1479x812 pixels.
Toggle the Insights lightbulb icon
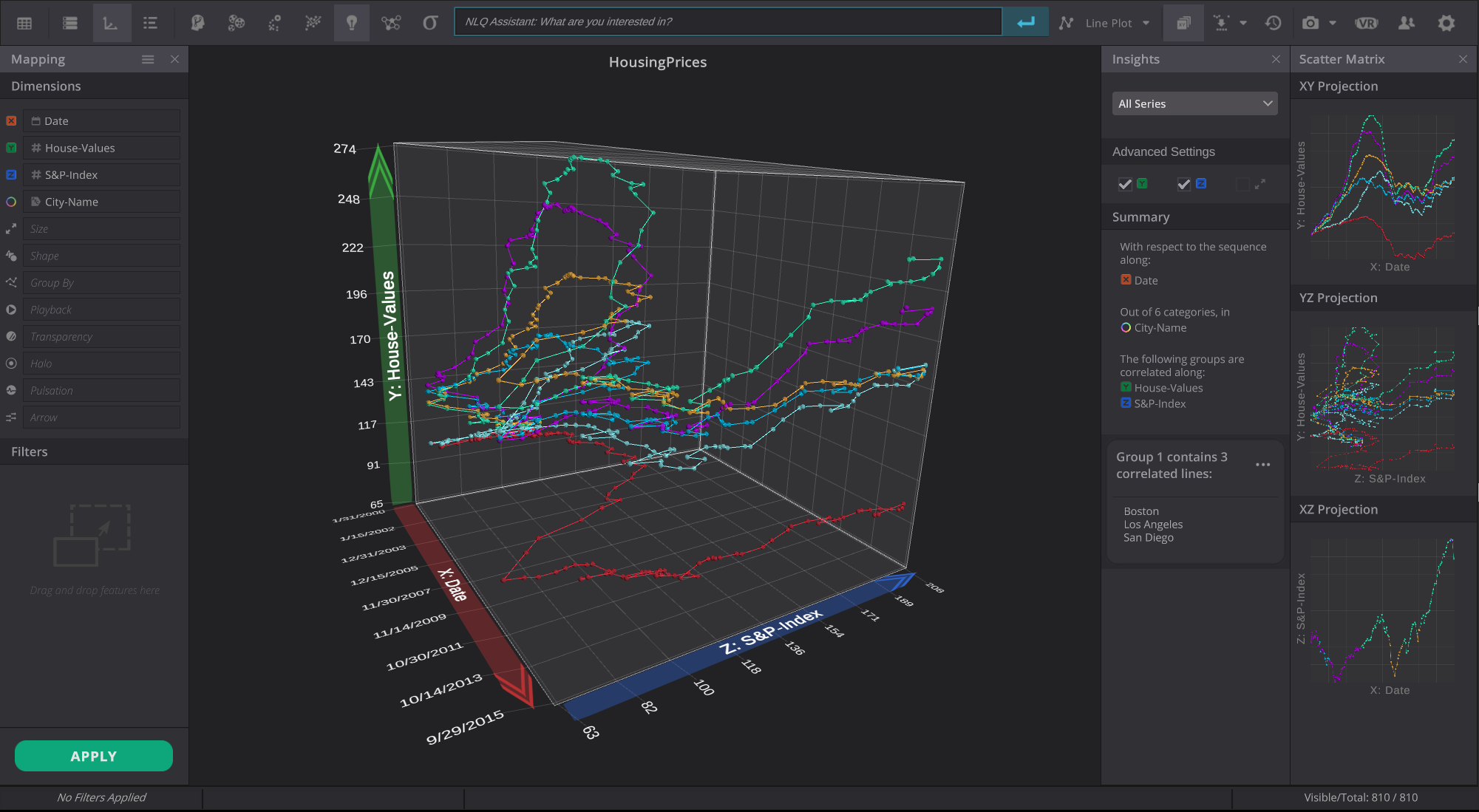(352, 23)
